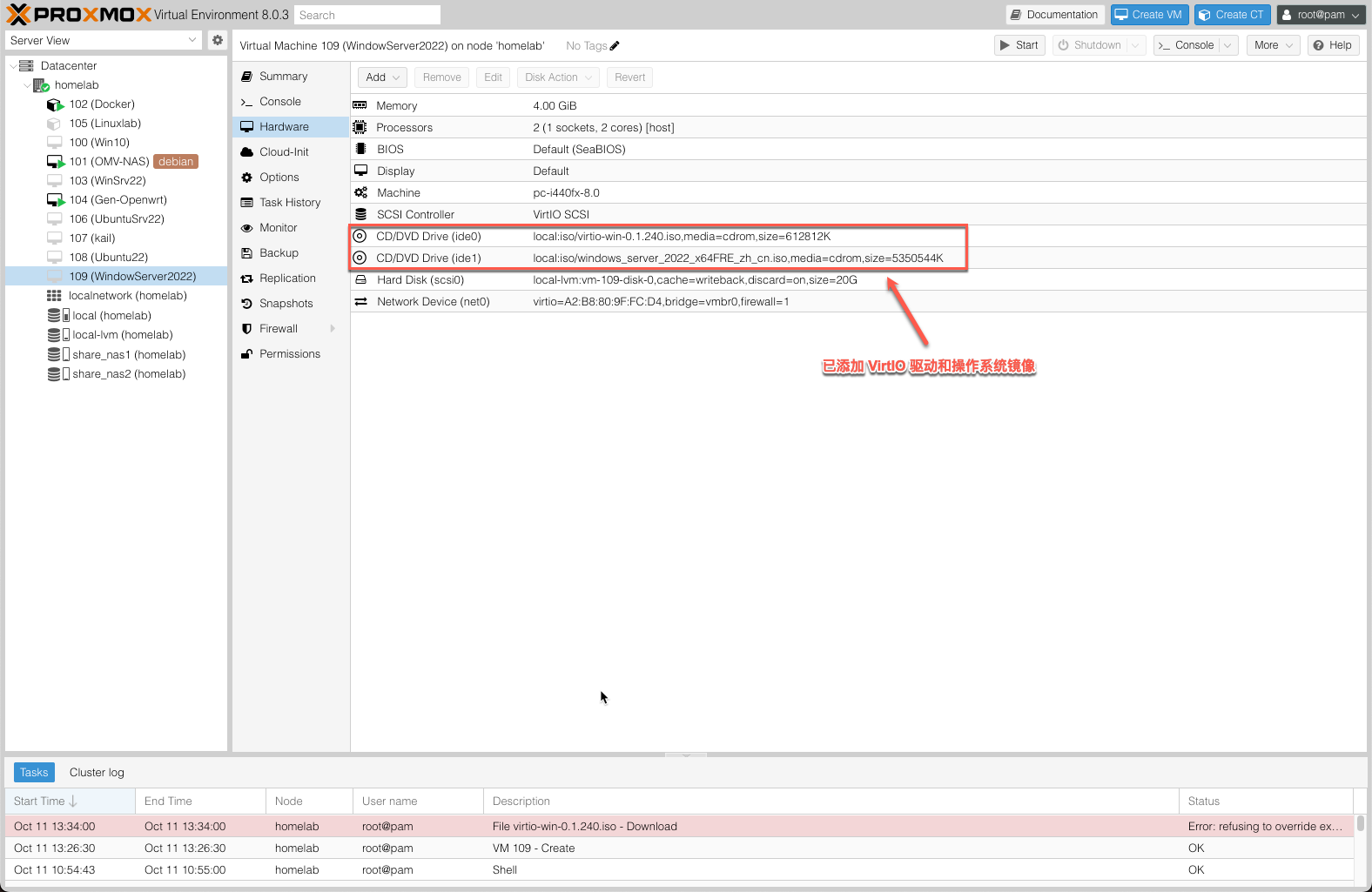
Task: Expand the Firewall submenu arrow
Action: coord(333,329)
